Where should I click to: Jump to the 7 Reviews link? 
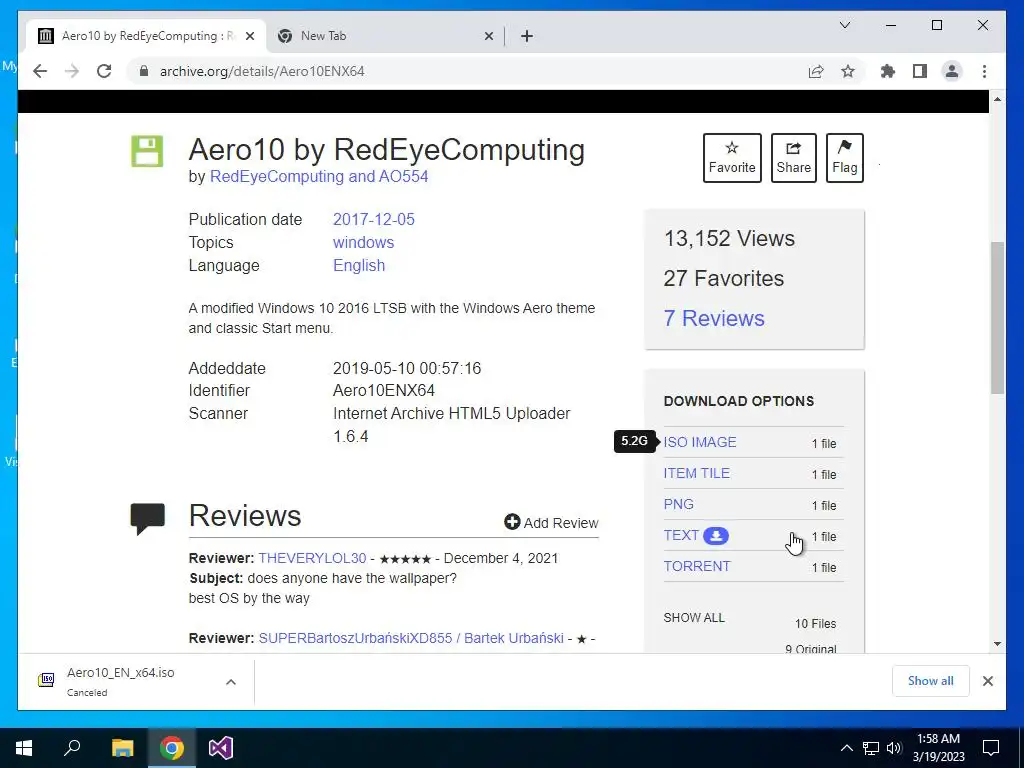click(x=714, y=318)
